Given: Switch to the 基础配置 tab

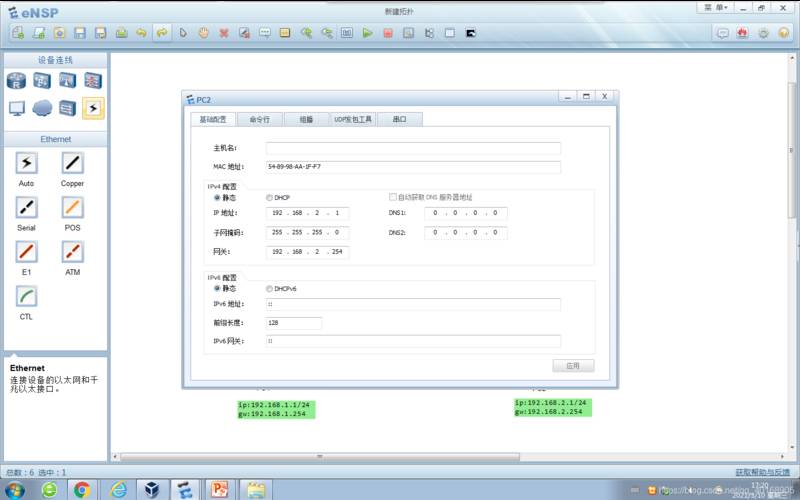Looking at the screenshot, I should [213, 119].
